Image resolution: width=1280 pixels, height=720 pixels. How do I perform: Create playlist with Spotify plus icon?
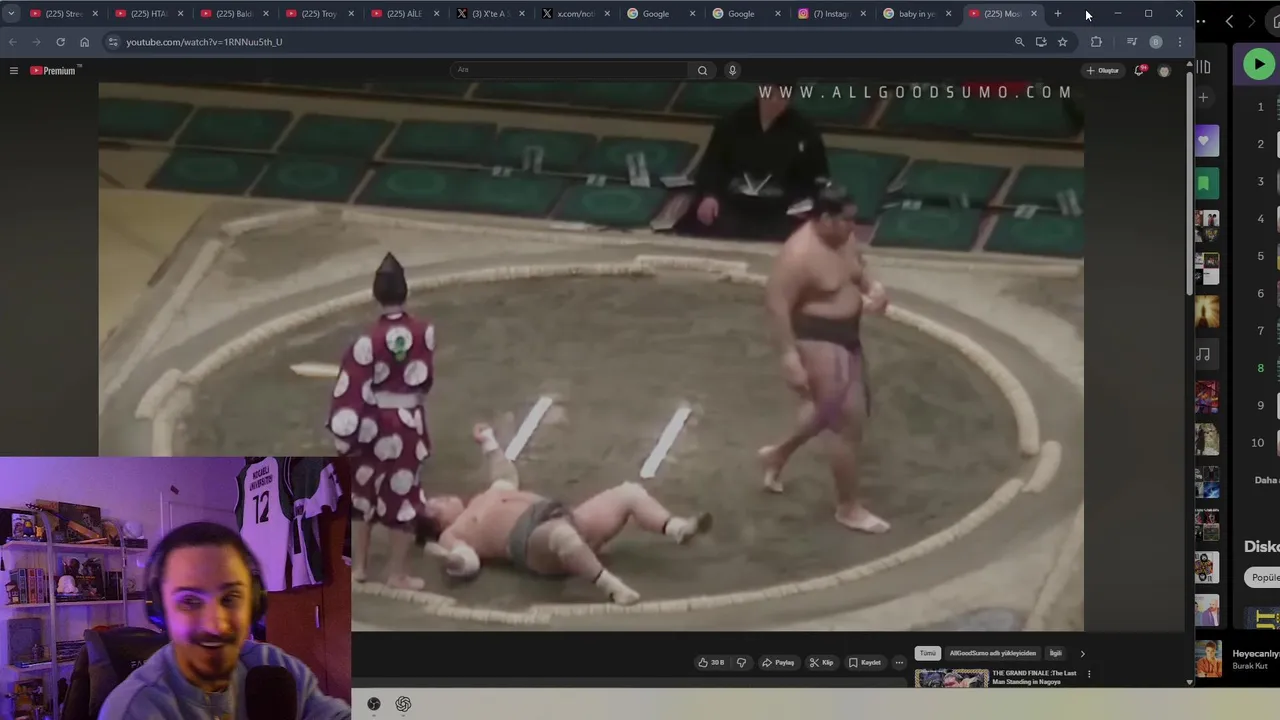[x=1204, y=97]
